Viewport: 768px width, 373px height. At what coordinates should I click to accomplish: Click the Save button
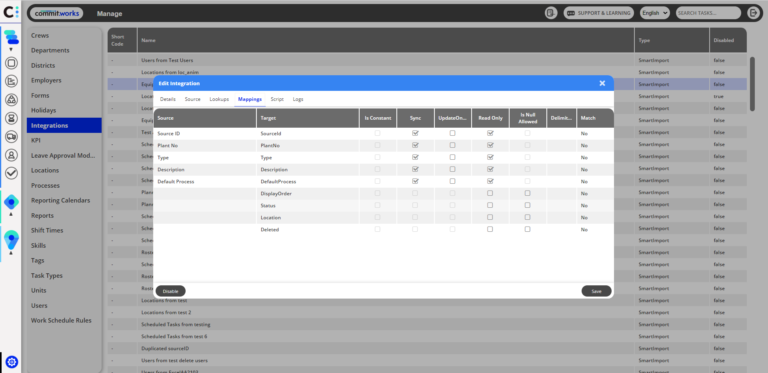596,291
